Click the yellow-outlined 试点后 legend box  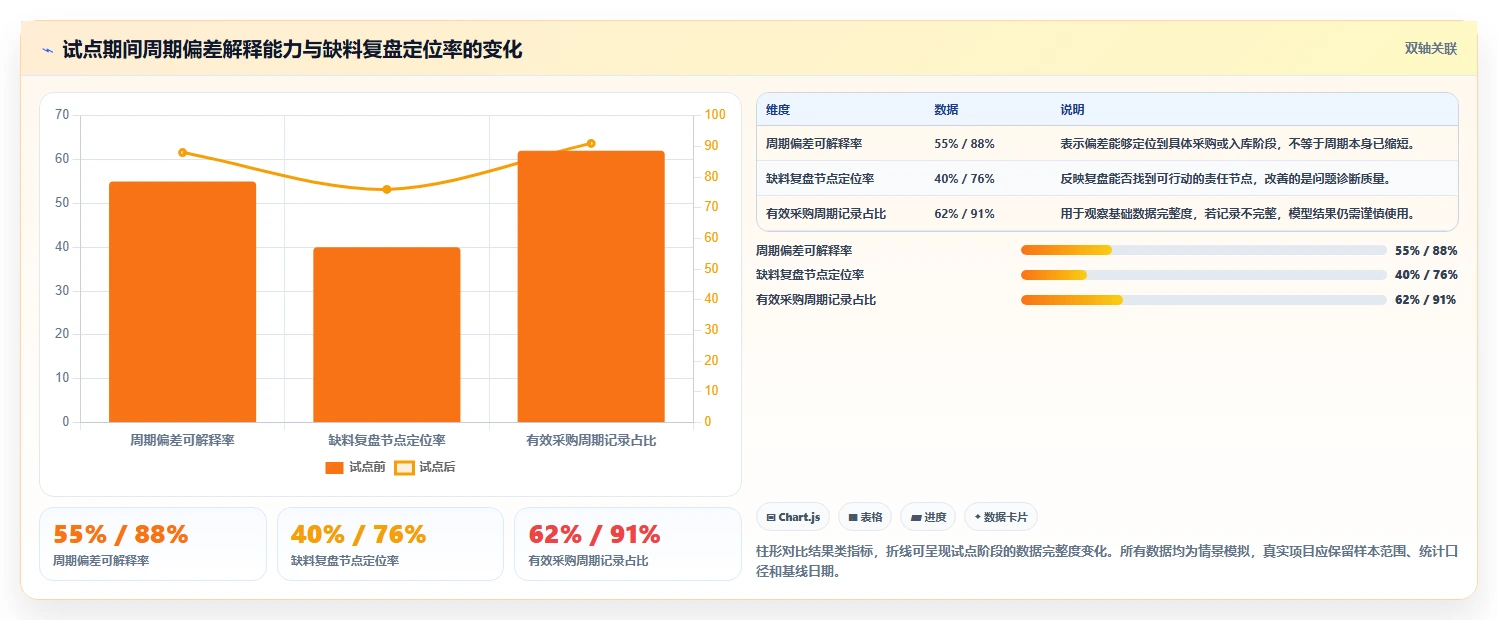tap(404, 467)
